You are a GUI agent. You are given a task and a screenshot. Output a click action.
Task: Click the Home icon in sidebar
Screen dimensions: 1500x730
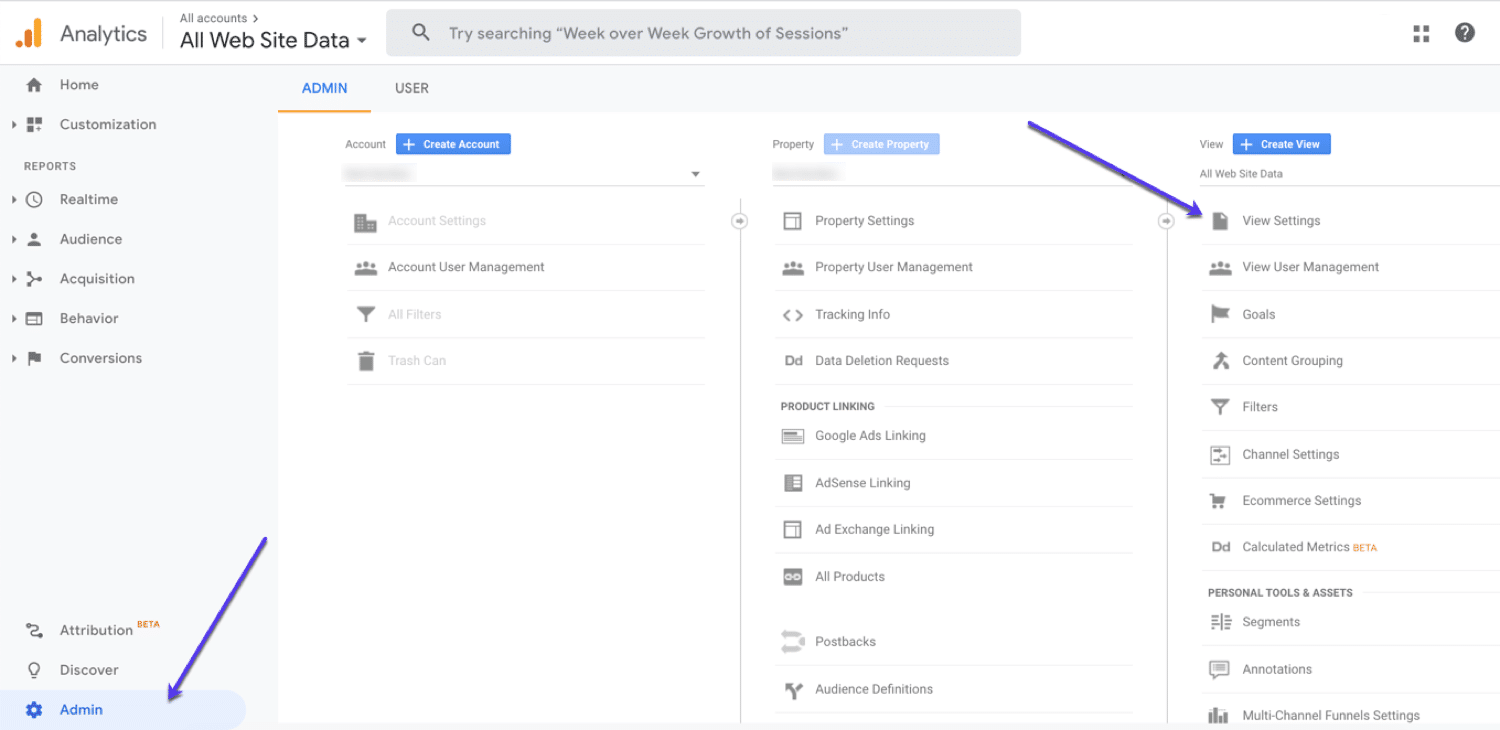coord(34,85)
